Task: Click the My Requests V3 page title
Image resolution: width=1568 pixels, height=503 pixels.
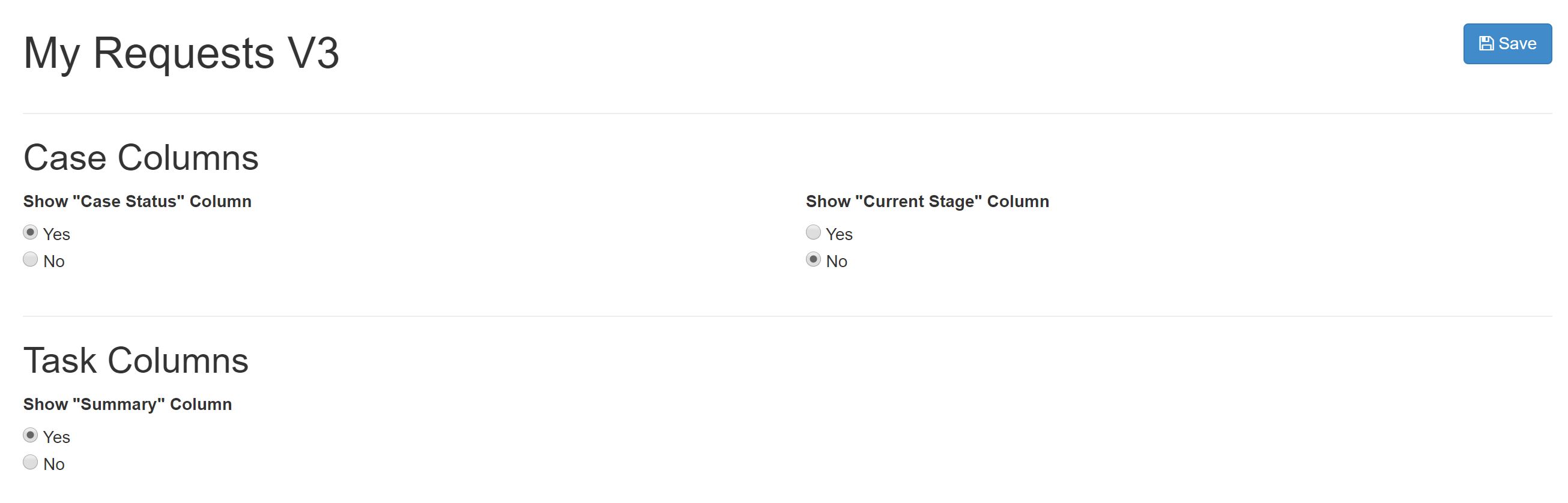Action: point(181,53)
